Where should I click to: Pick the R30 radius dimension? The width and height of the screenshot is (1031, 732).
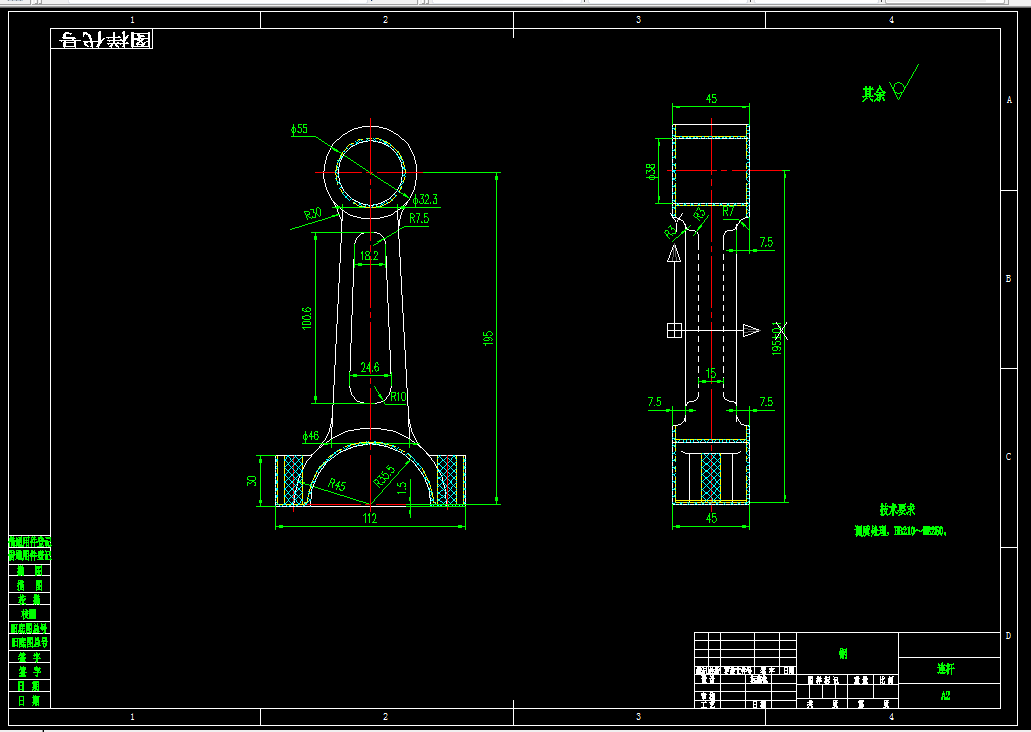(313, 214)
